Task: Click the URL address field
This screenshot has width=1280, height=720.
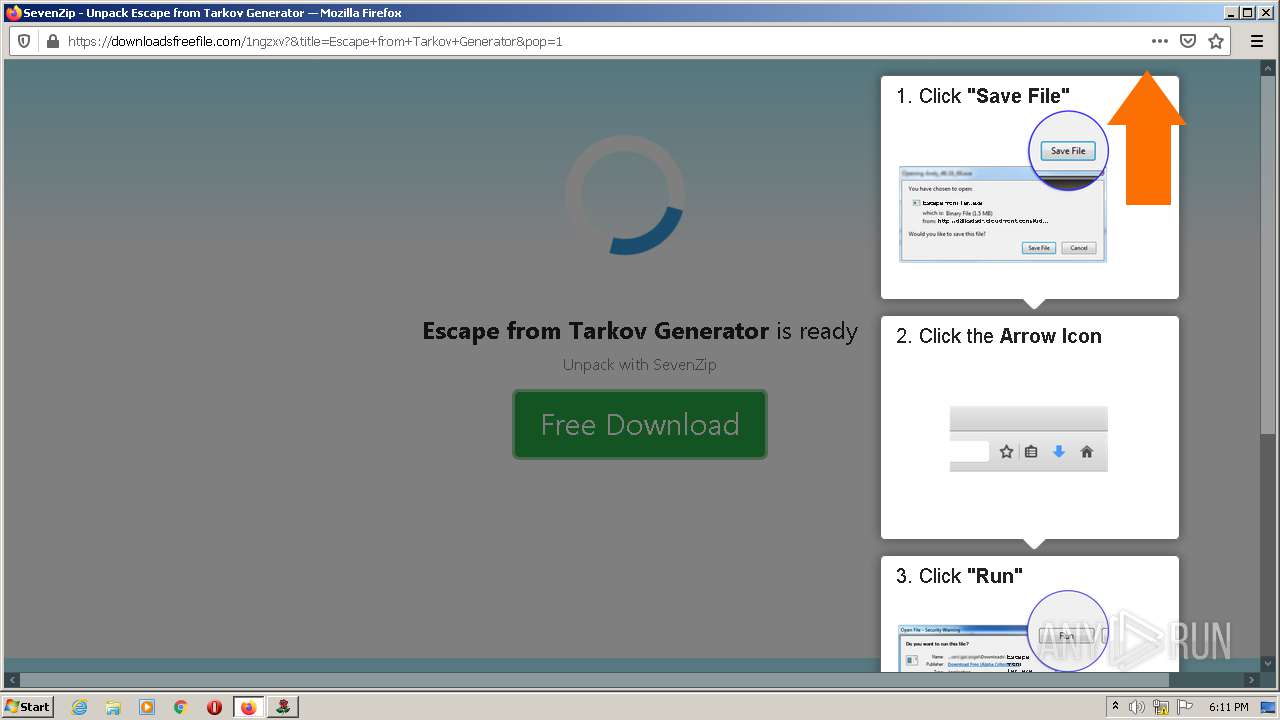Action: [x=600, y=41]
